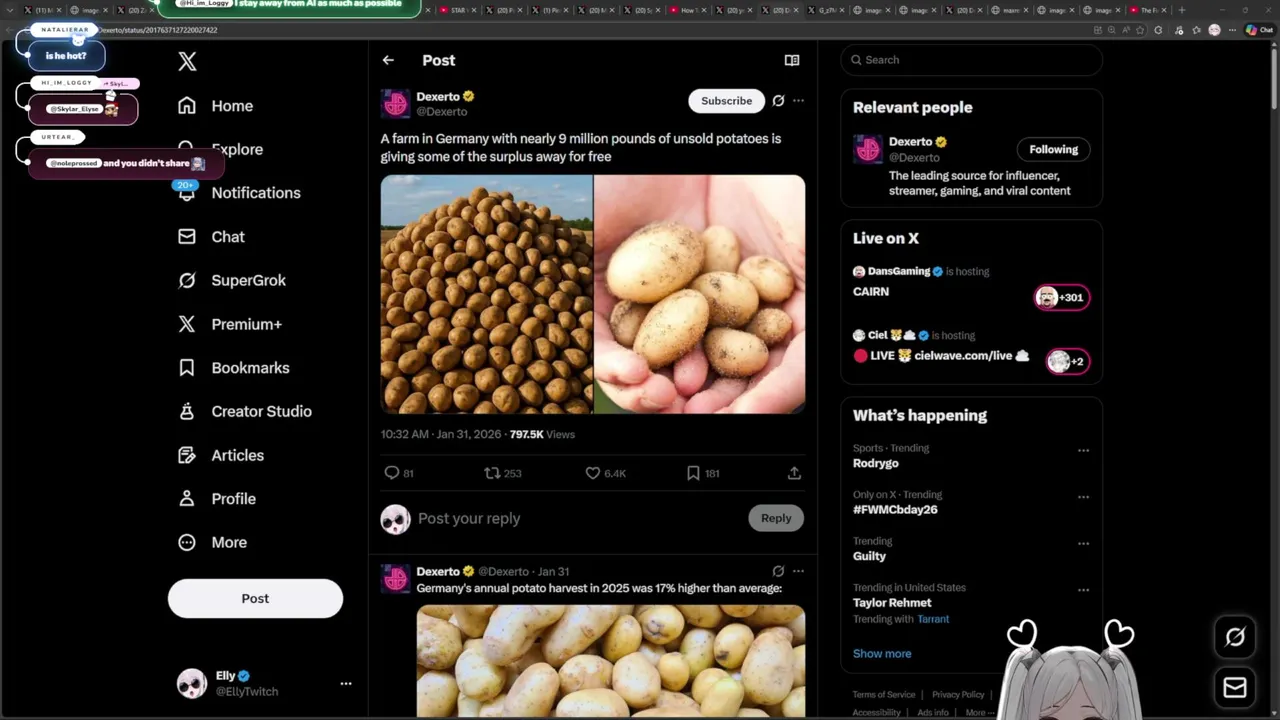
Task: Open the Rodrygo trending topic
Action: (x=876, y=464)
